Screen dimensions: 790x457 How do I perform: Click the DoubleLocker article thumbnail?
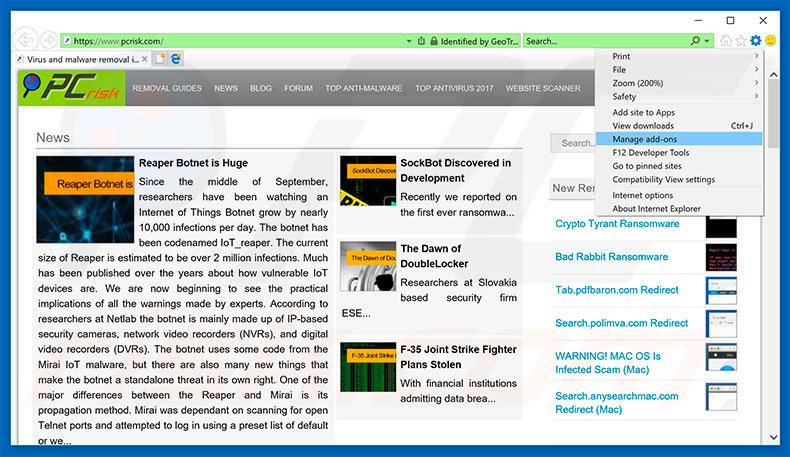tap(368, 266)
